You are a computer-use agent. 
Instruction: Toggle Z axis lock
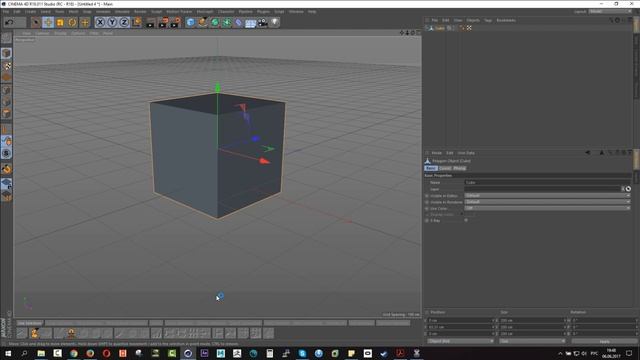pyautogui.click(x=124, y=22)
